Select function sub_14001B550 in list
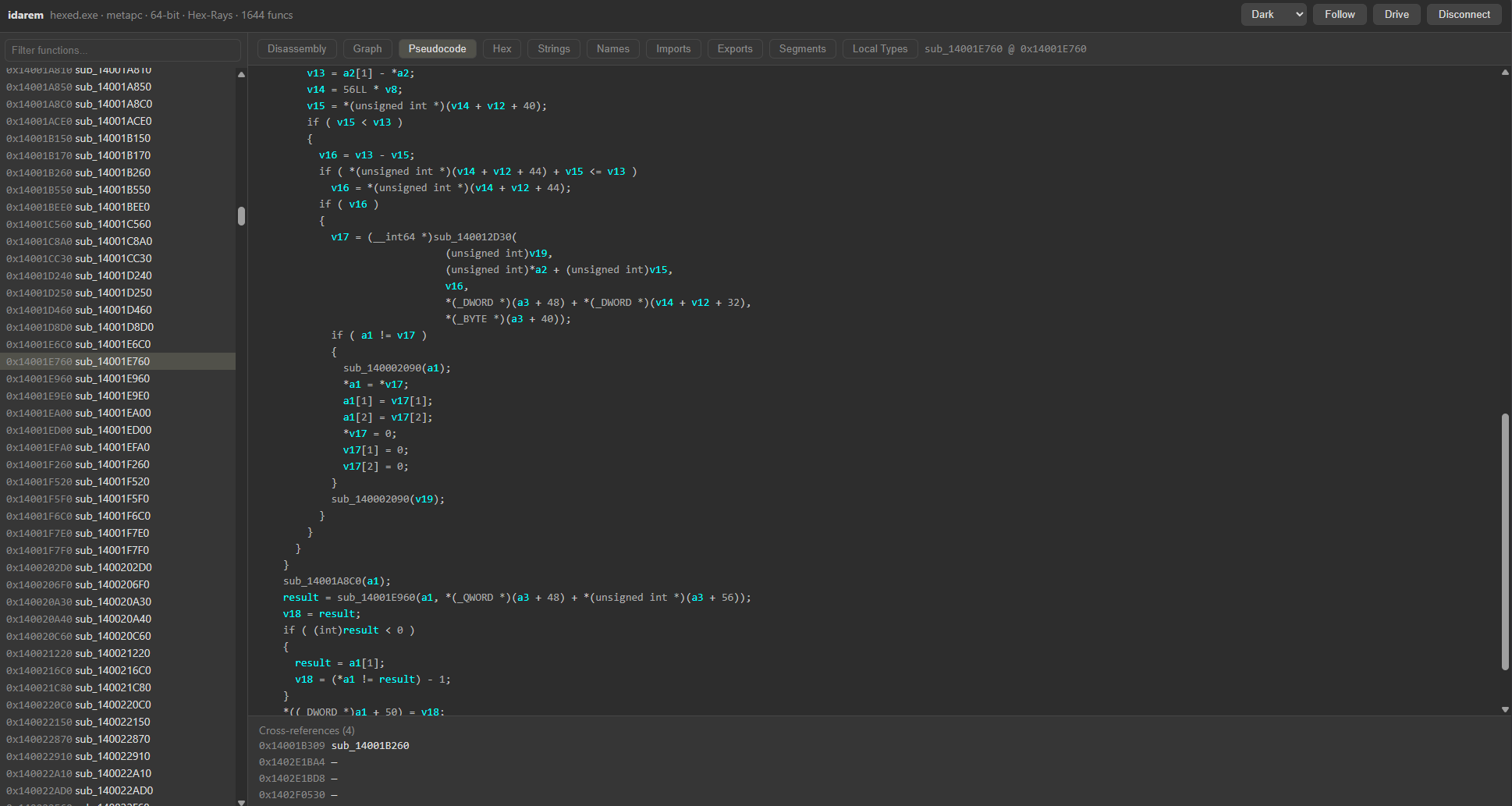The height and width of the screenshot is (806, 1512). [x=118, y=190]
